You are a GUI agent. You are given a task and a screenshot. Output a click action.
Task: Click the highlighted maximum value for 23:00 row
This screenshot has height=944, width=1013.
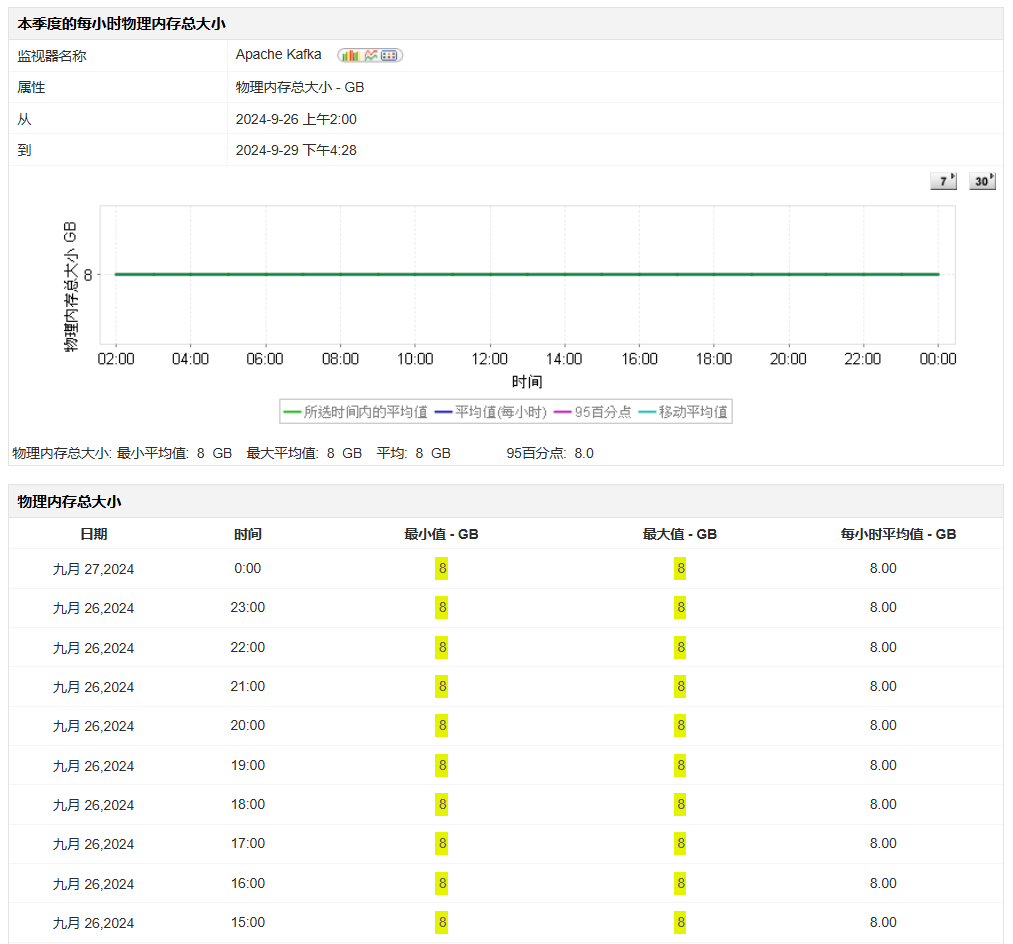coord(680,608)
